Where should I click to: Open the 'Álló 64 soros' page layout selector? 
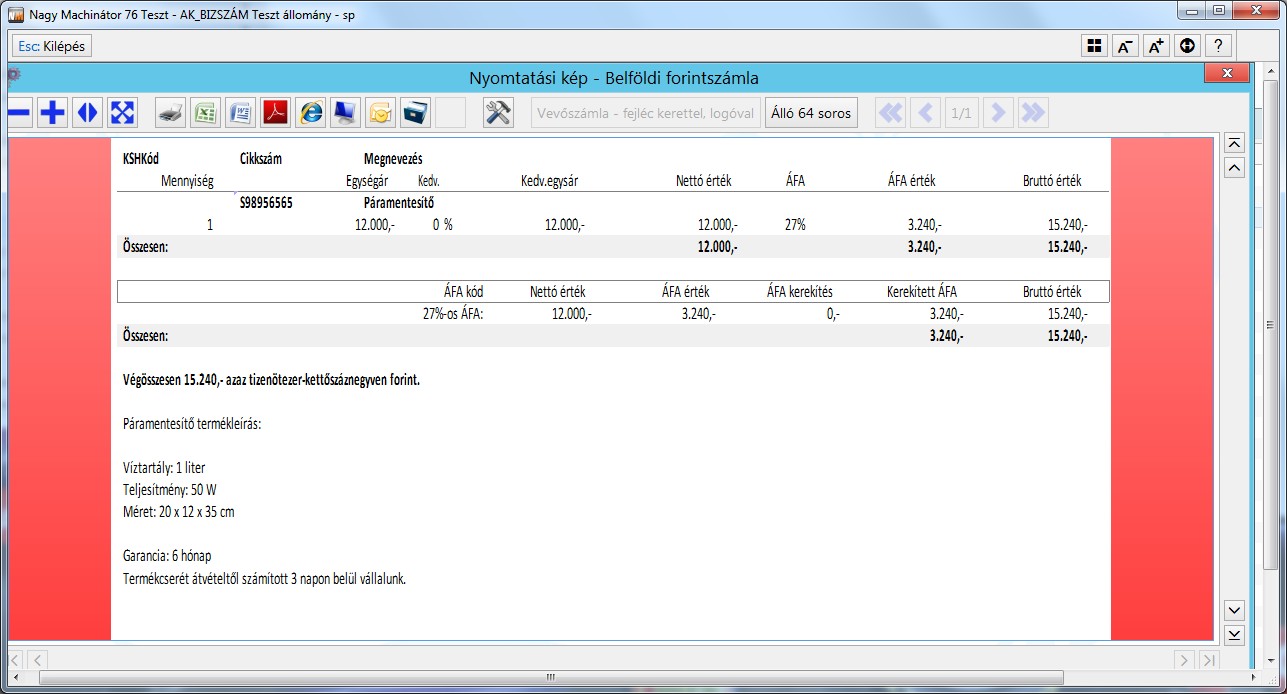(811, 113)
